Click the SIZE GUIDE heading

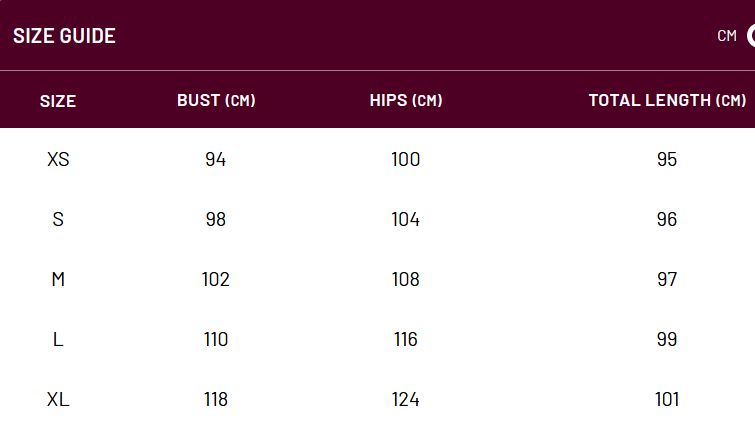(64, 36)
